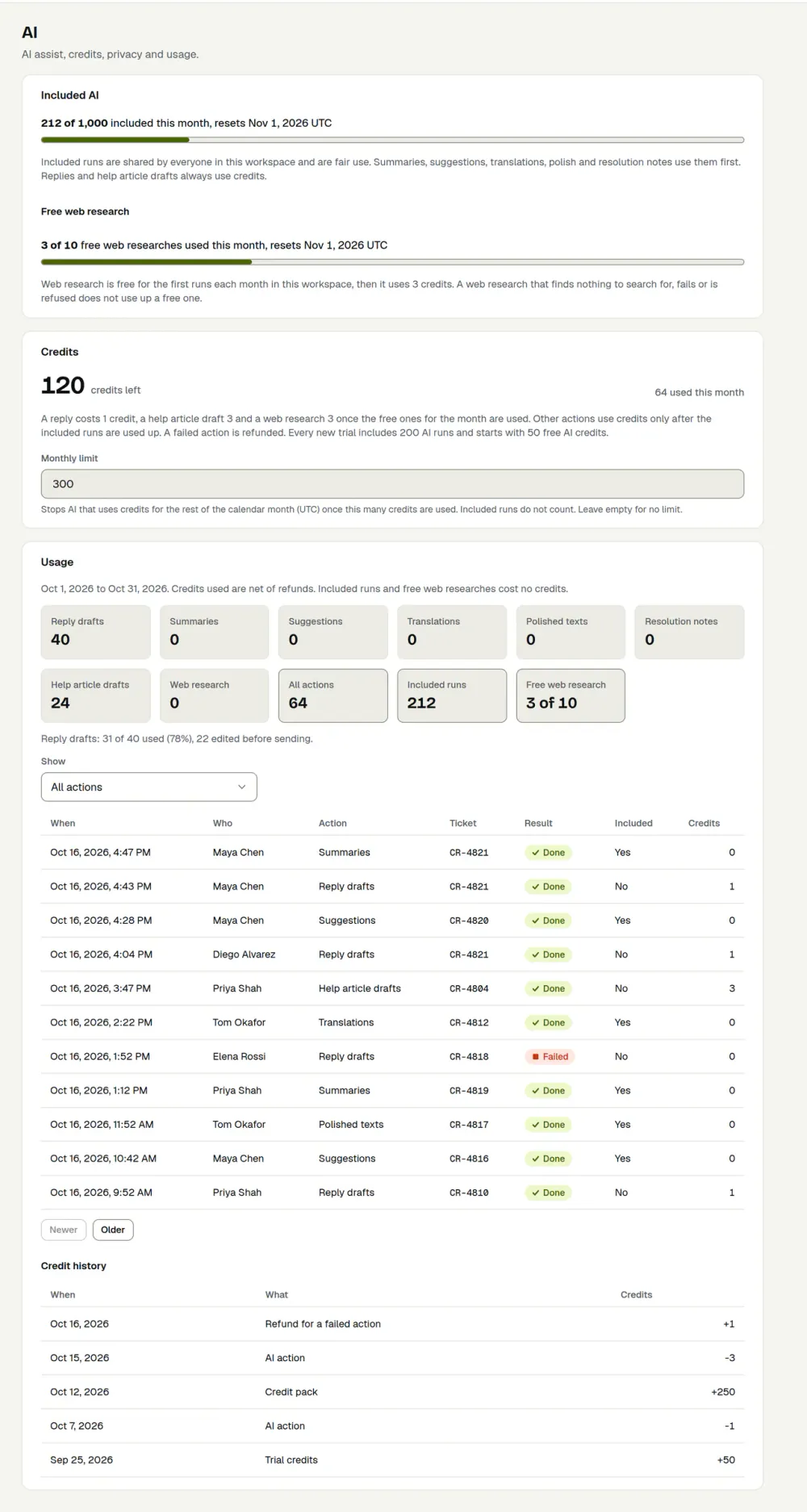This screenshot has height=1512, width=807.
Task: Click the Trial credits history entry
Action: point(291,1460)
